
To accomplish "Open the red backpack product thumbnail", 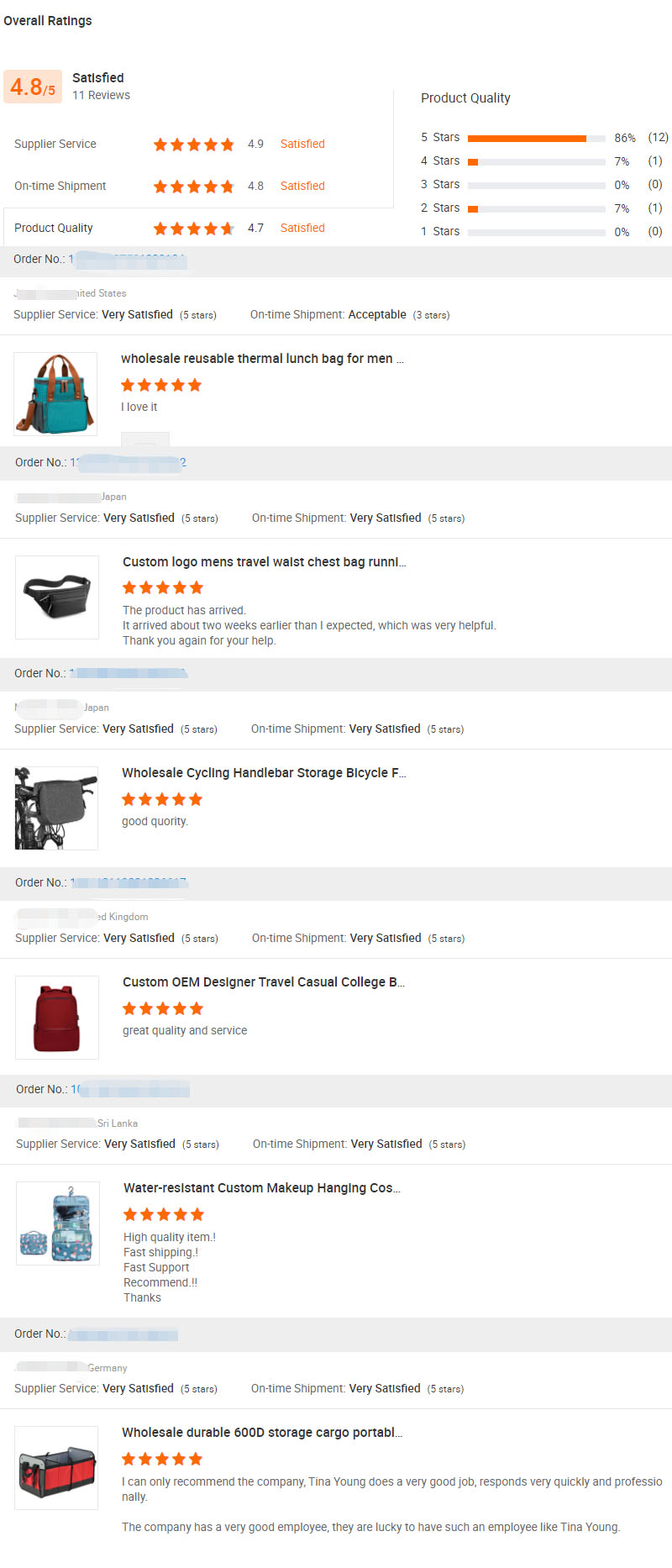I will pyautogui.click(x=57, y=1018).
